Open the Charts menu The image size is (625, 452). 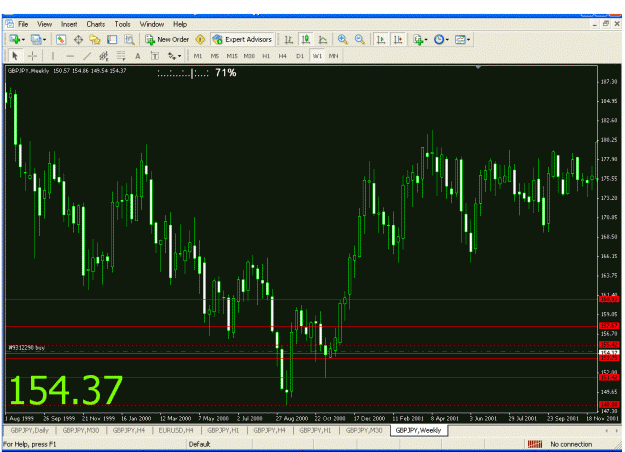pyautogui.click(x=96, y=24)
